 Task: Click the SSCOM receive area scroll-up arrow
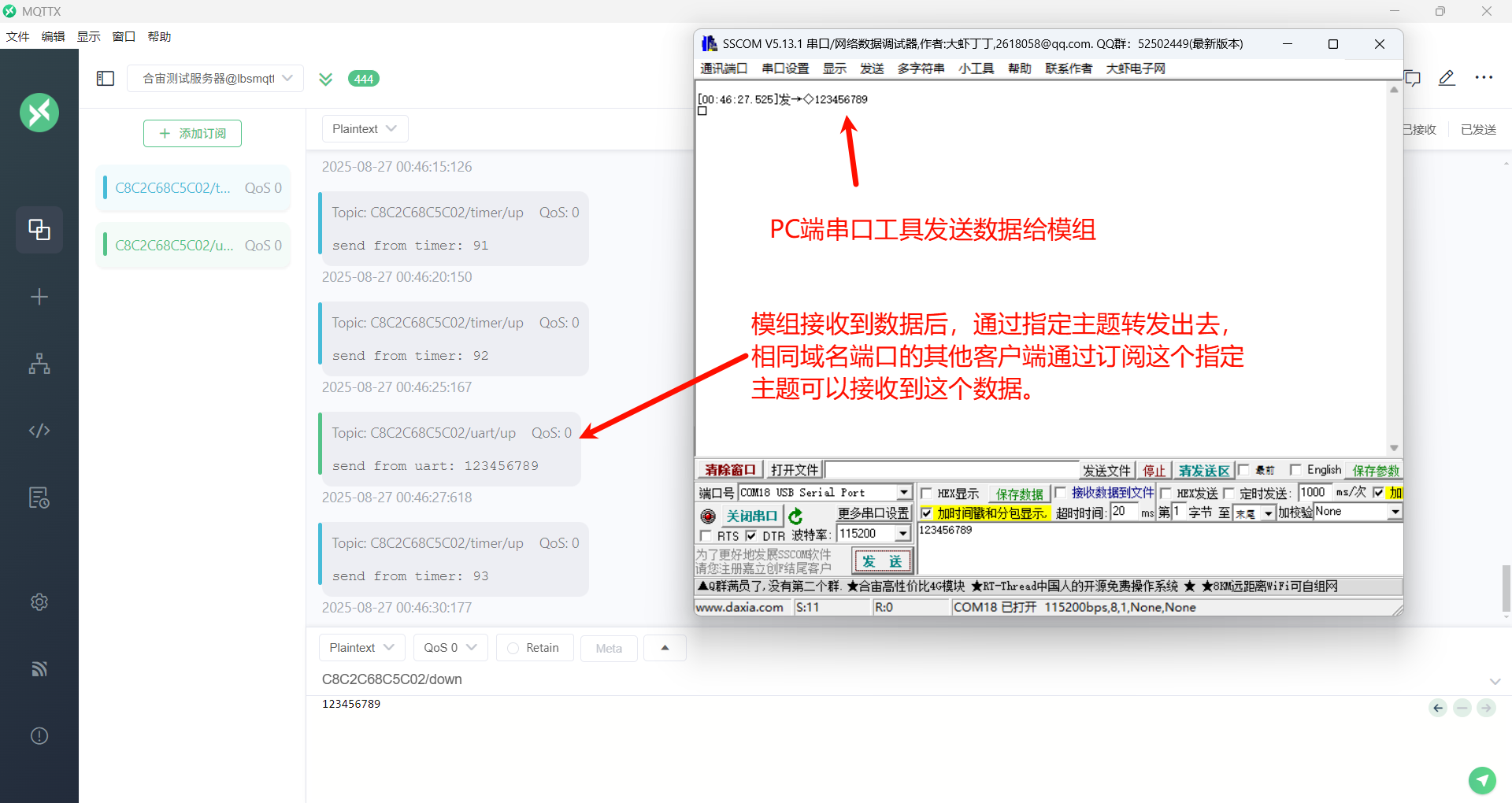tap(1394, 90)
